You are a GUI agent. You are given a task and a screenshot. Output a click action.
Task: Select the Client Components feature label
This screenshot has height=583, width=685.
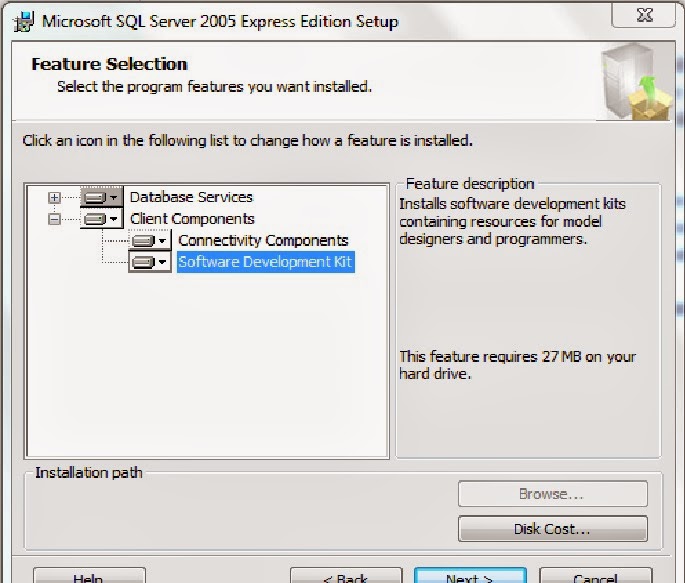coord(192,219)
